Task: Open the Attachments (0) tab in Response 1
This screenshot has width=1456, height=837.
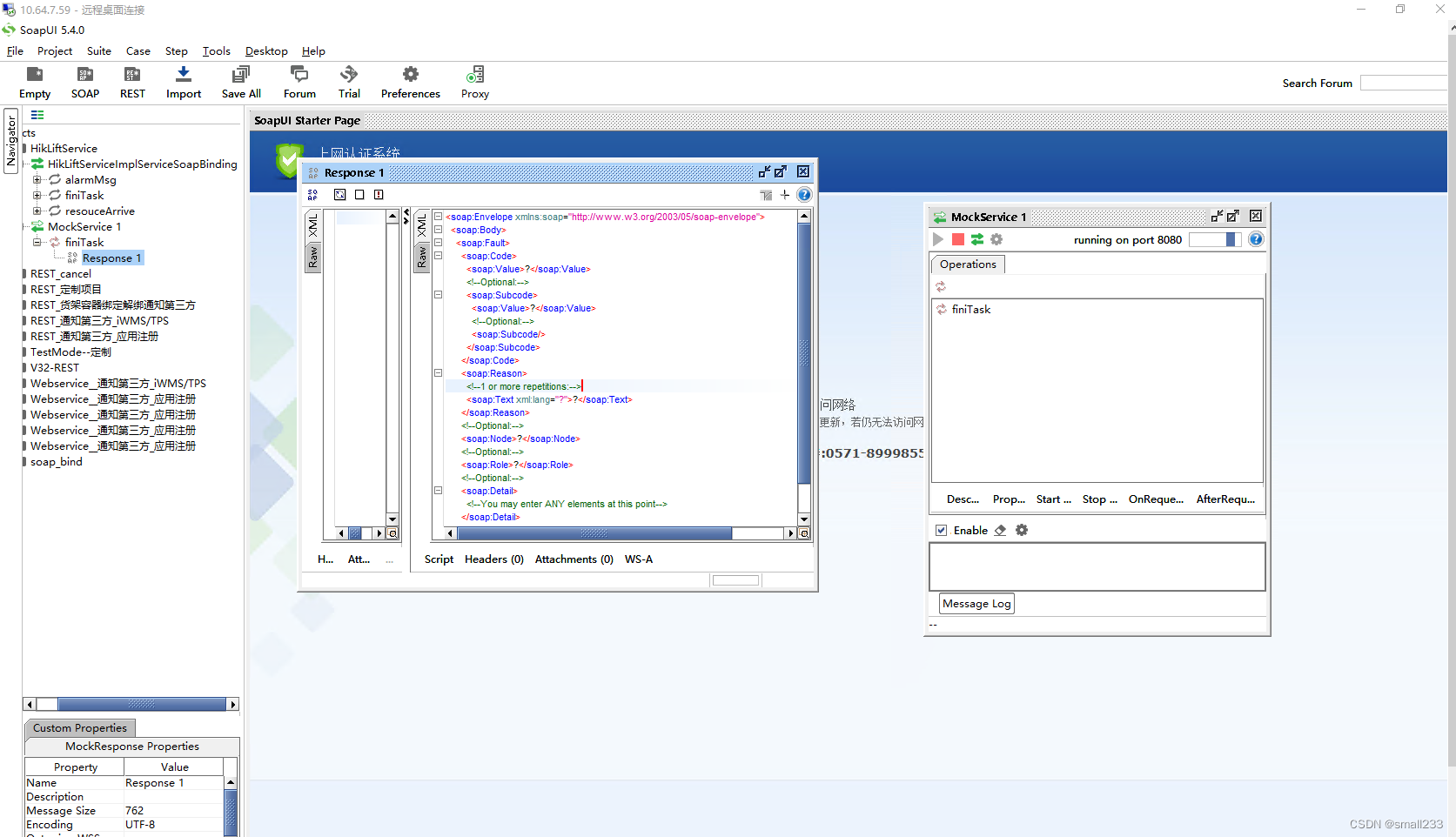Action: tap(574, 559)
